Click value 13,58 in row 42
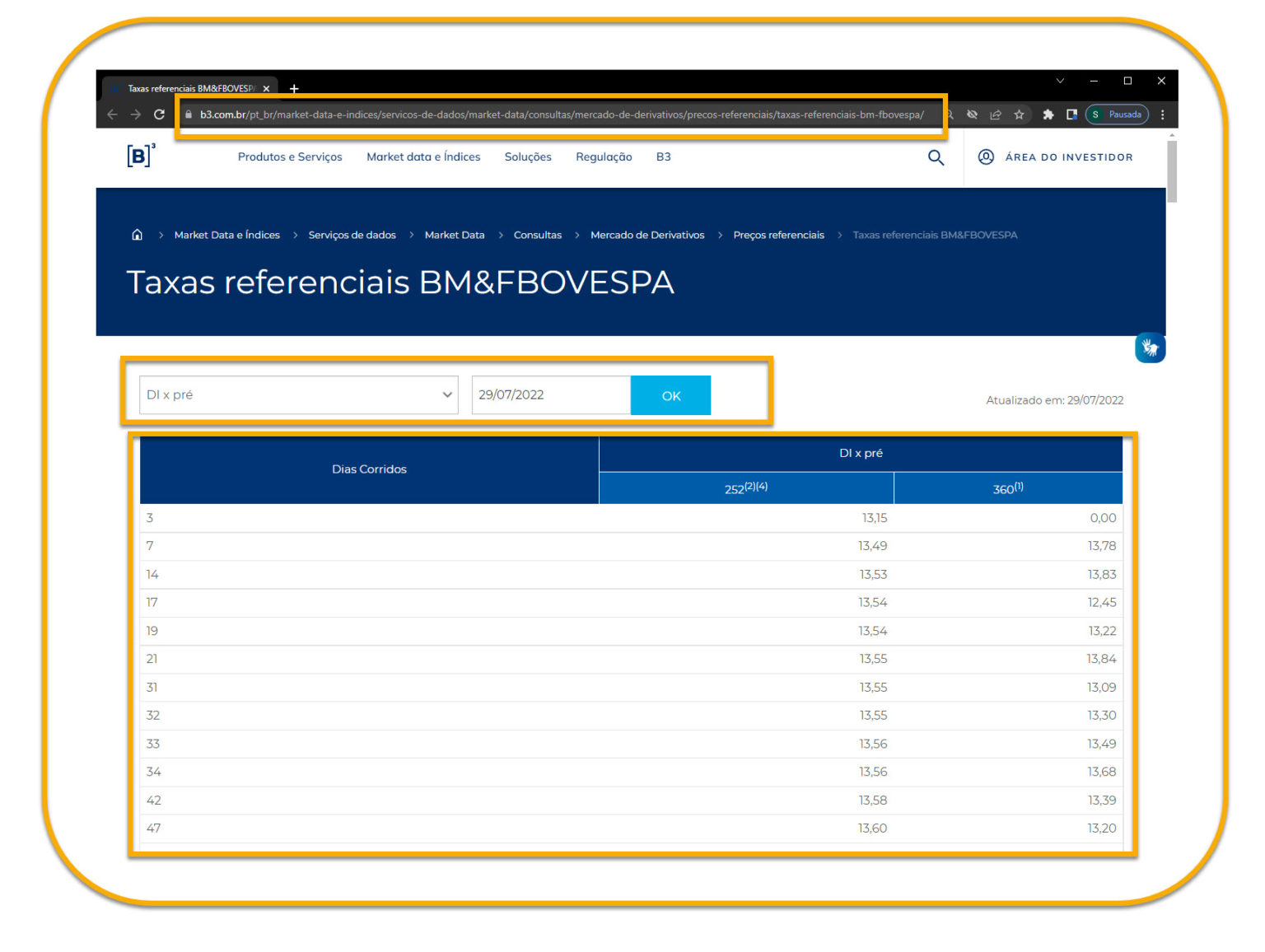This screenshot has width=1265, height=952. tap(873, 800)
